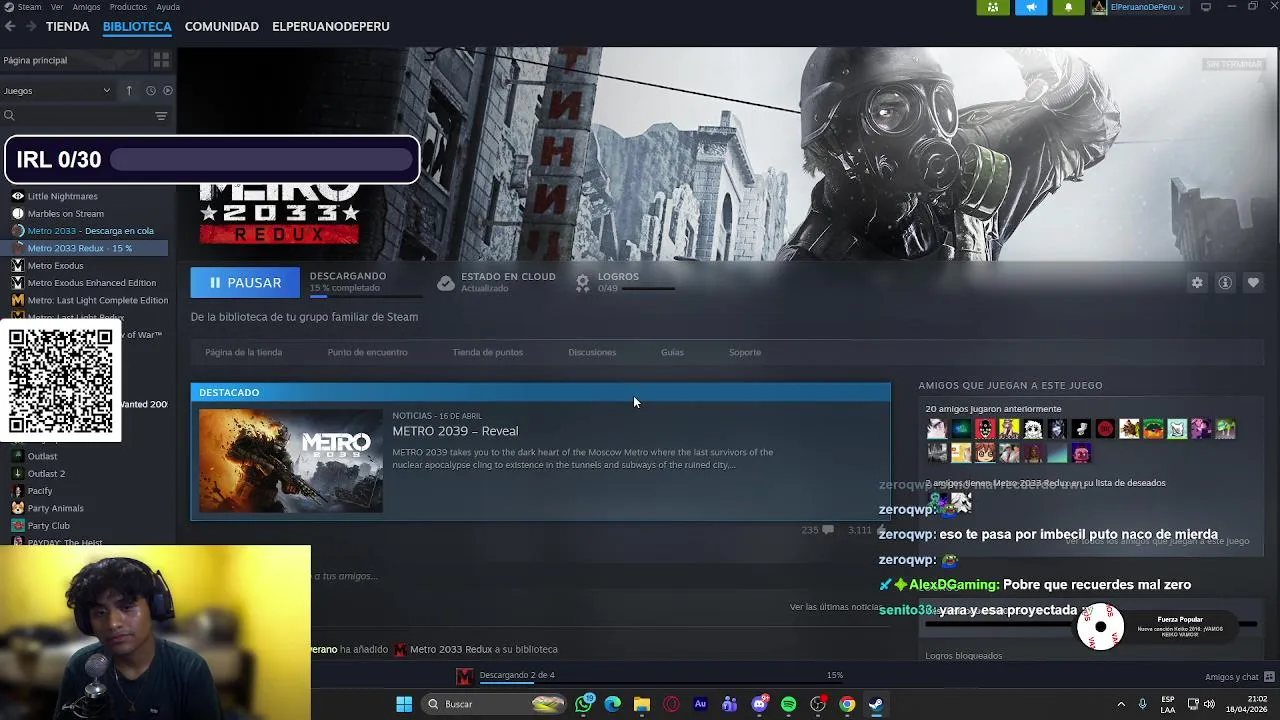
Task: Open the Juegos library filter dropdown
Action: point(57,91)
